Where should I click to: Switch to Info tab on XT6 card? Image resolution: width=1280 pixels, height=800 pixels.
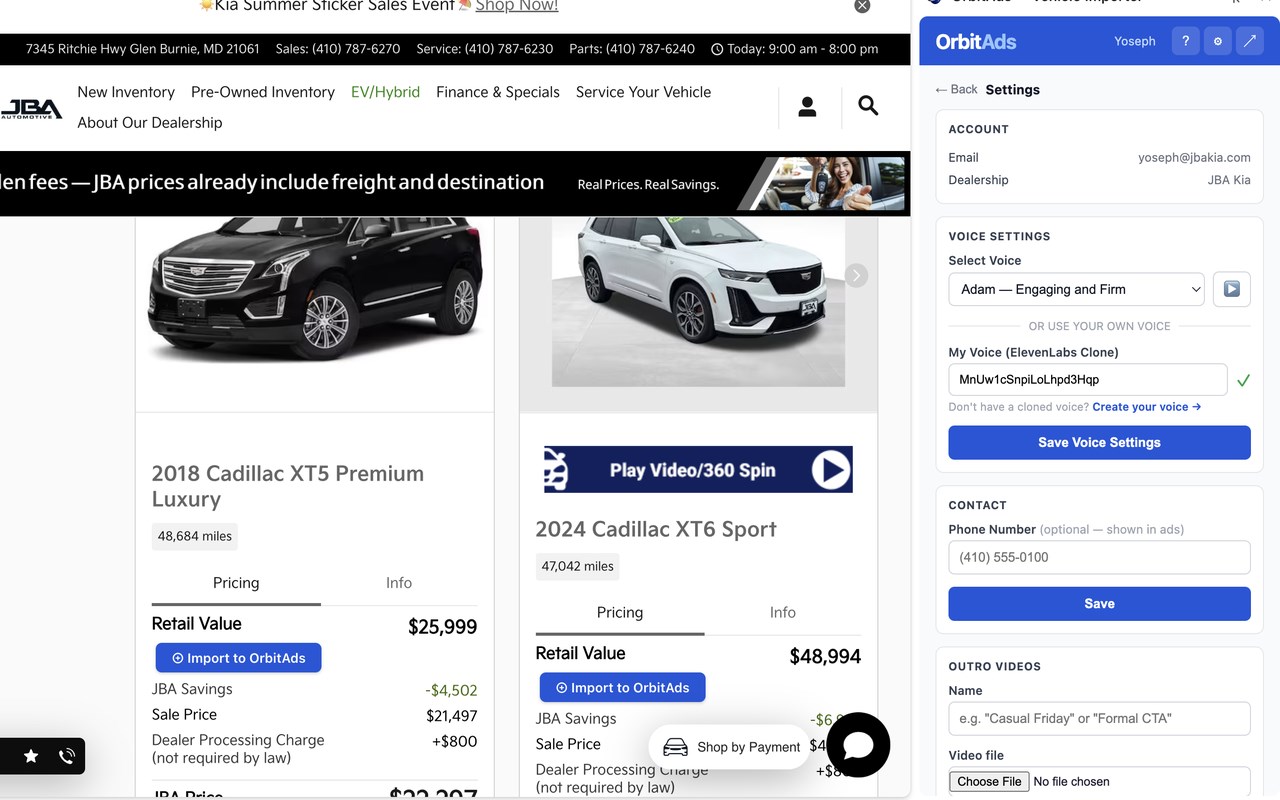[783, 613]
